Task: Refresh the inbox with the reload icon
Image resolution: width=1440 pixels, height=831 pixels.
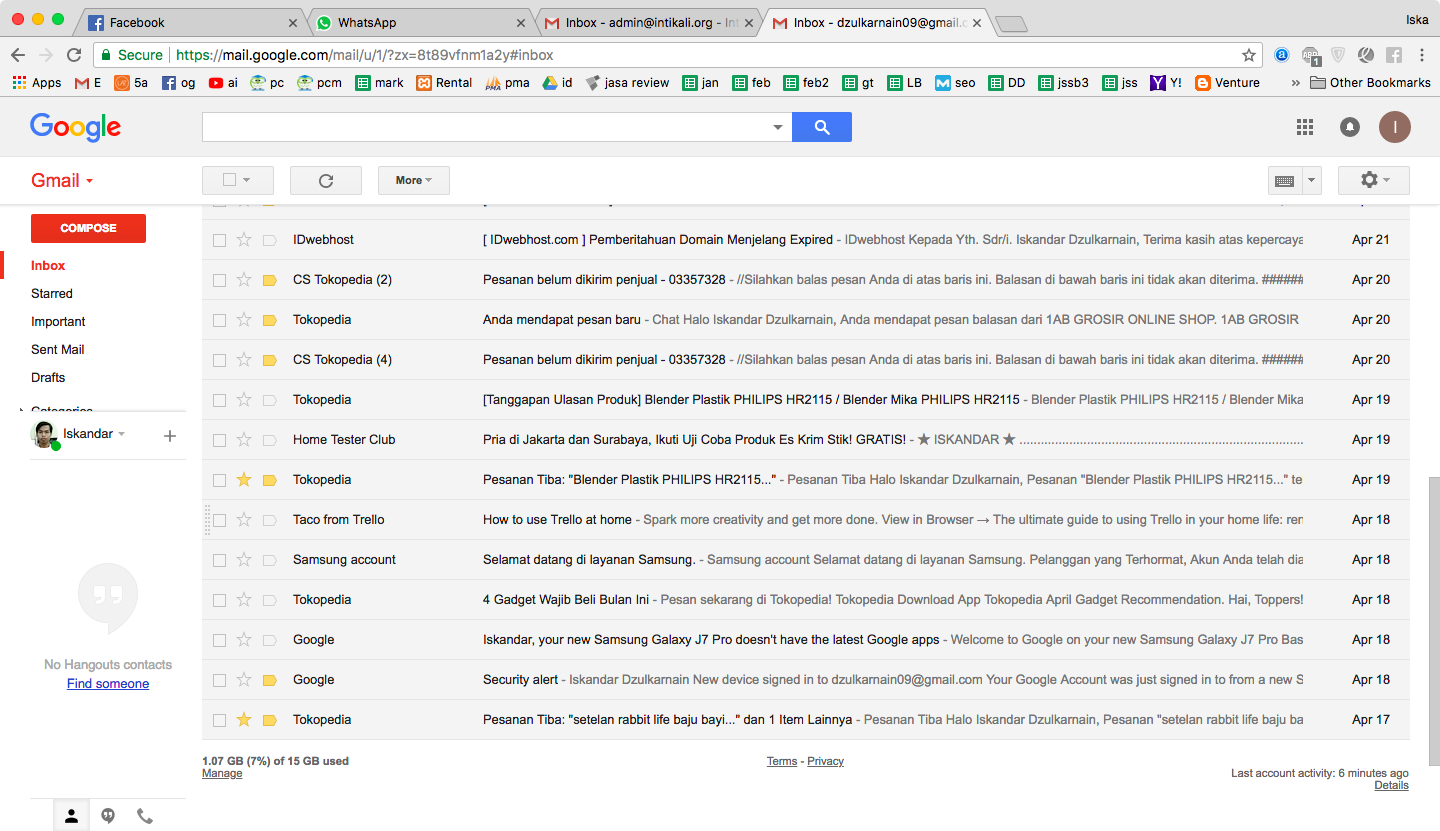Action: tap(325, 180)
